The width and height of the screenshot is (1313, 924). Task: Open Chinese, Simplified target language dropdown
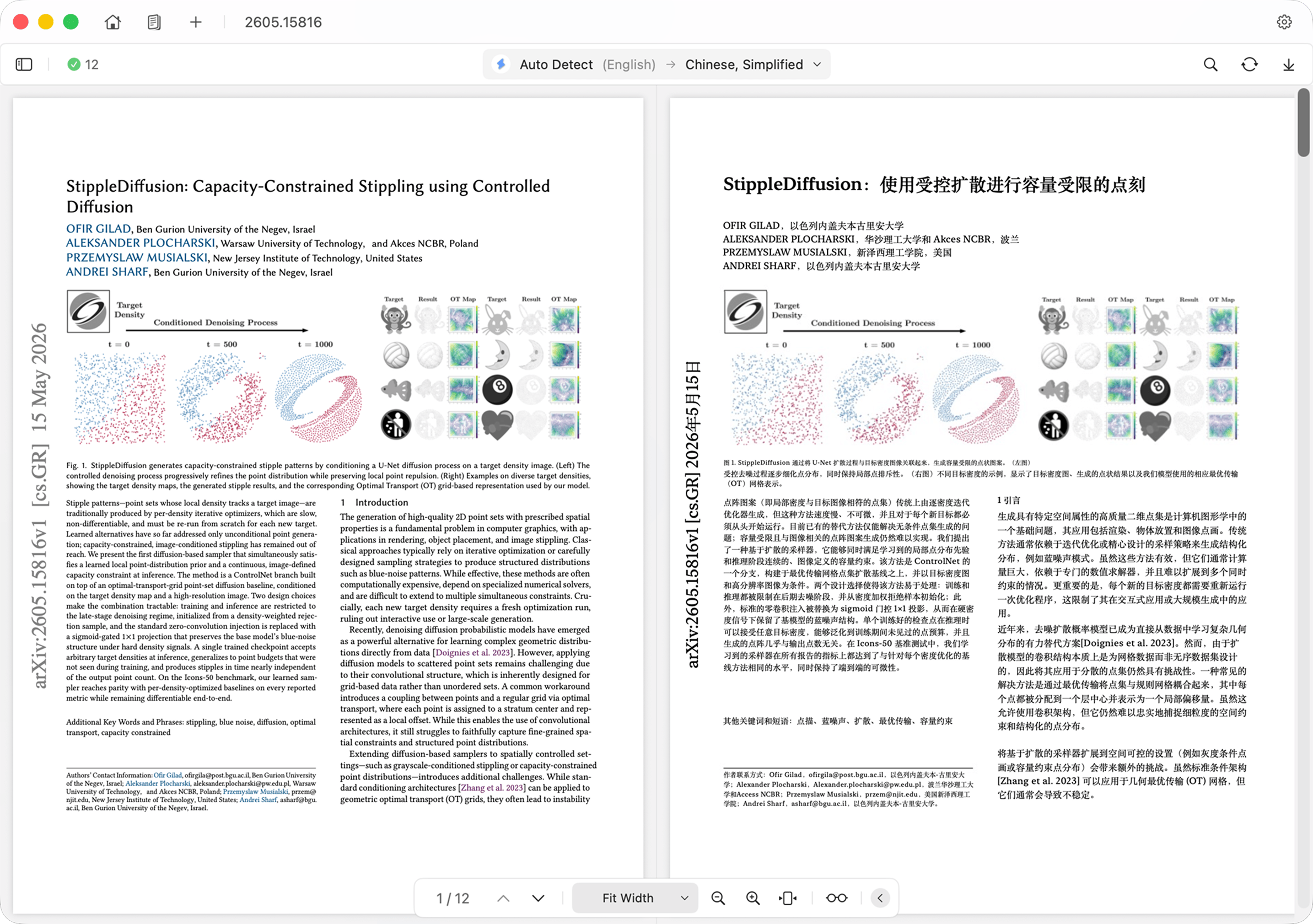pos(753,65)
